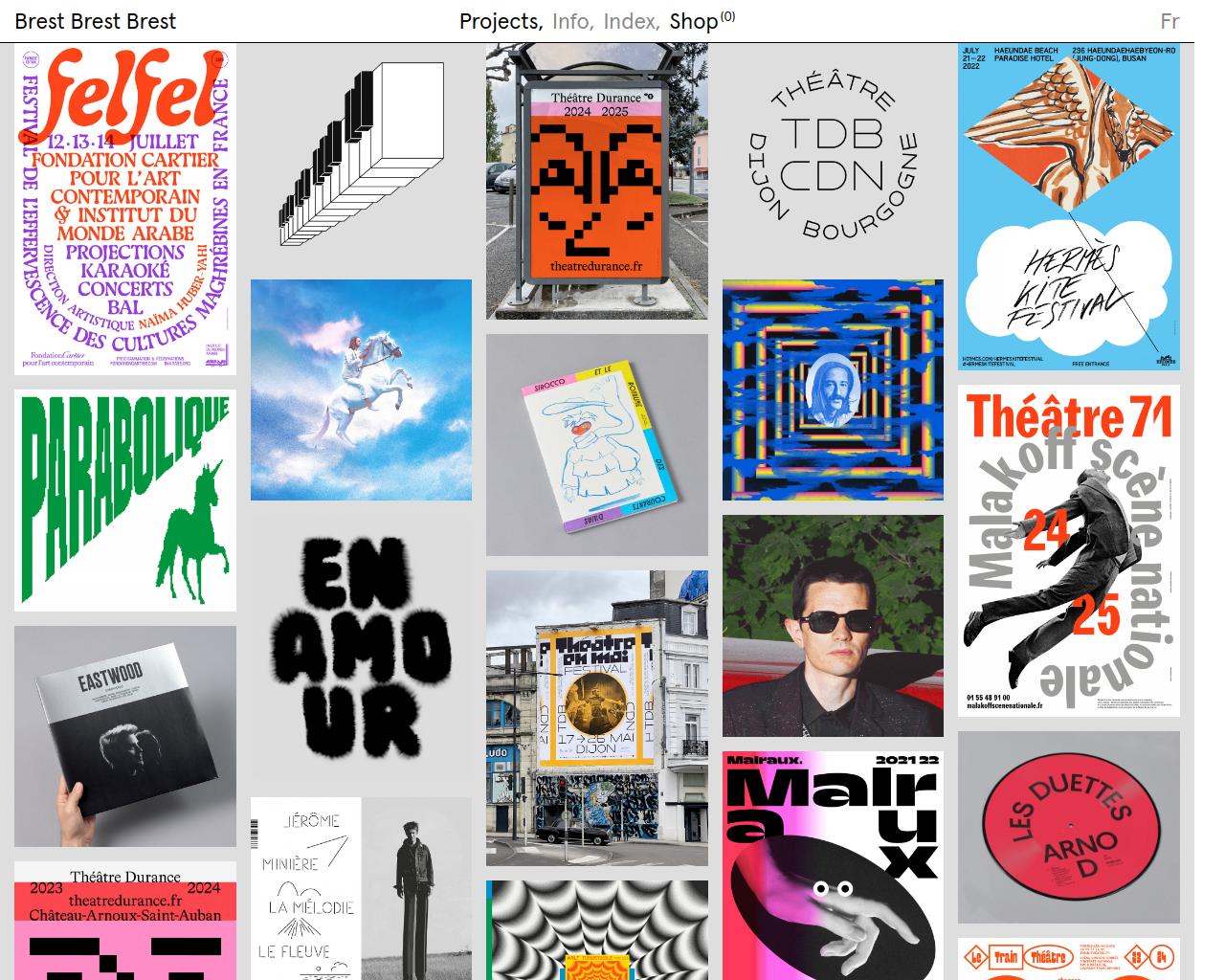
Task: Select the Projects menu item
Action: (x=501, y=21)
